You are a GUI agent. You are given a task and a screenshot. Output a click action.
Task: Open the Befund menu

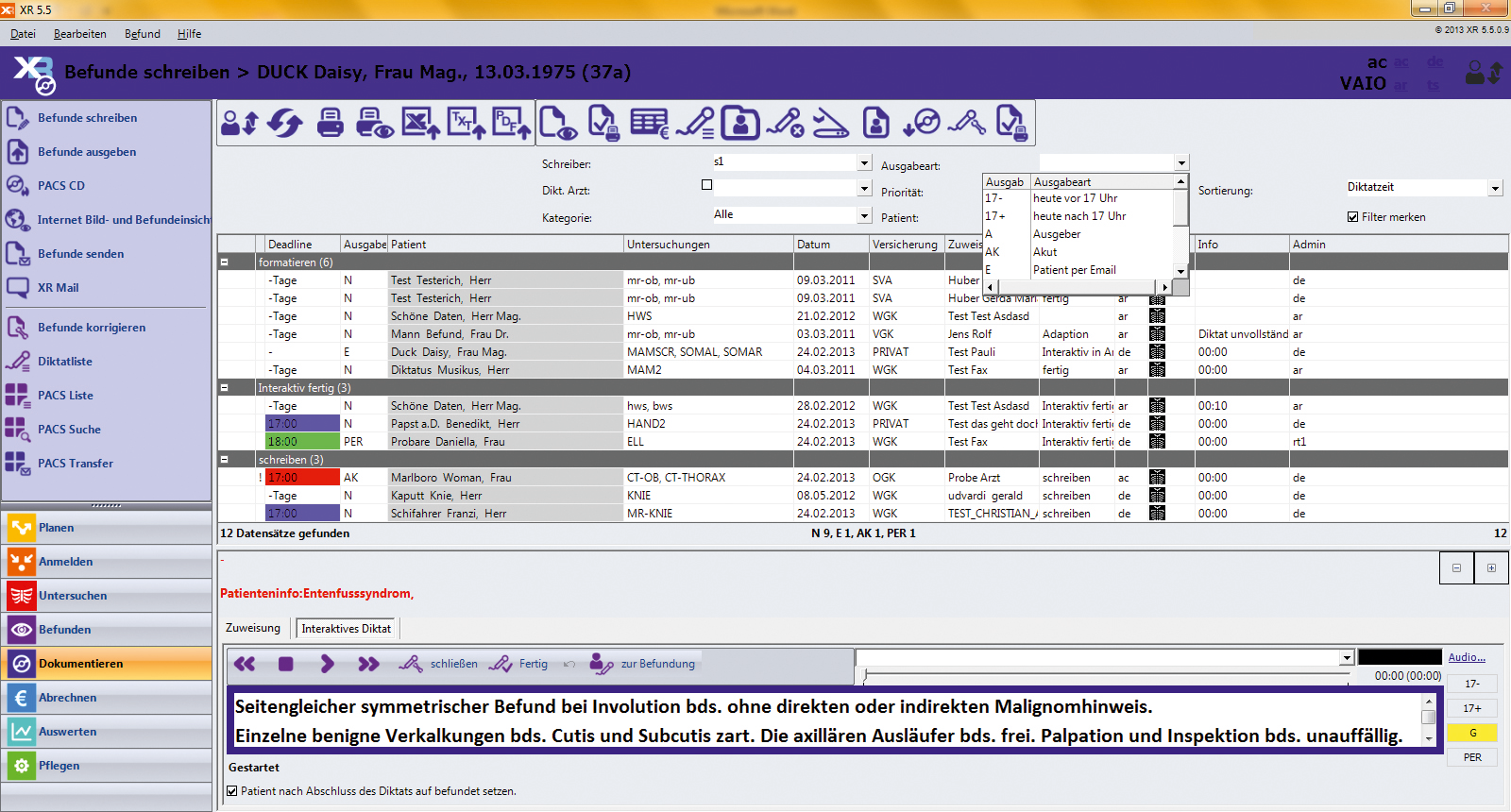click(142, 34)
